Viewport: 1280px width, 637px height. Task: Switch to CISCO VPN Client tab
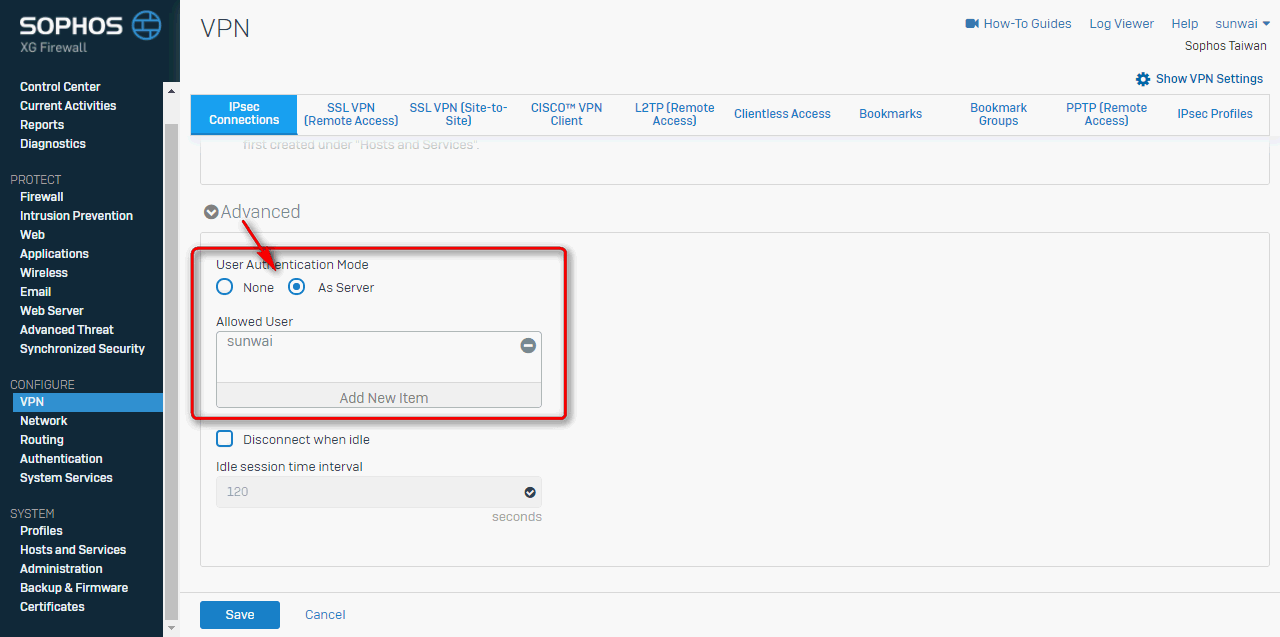pyautogui.click(x=566, y=114)
